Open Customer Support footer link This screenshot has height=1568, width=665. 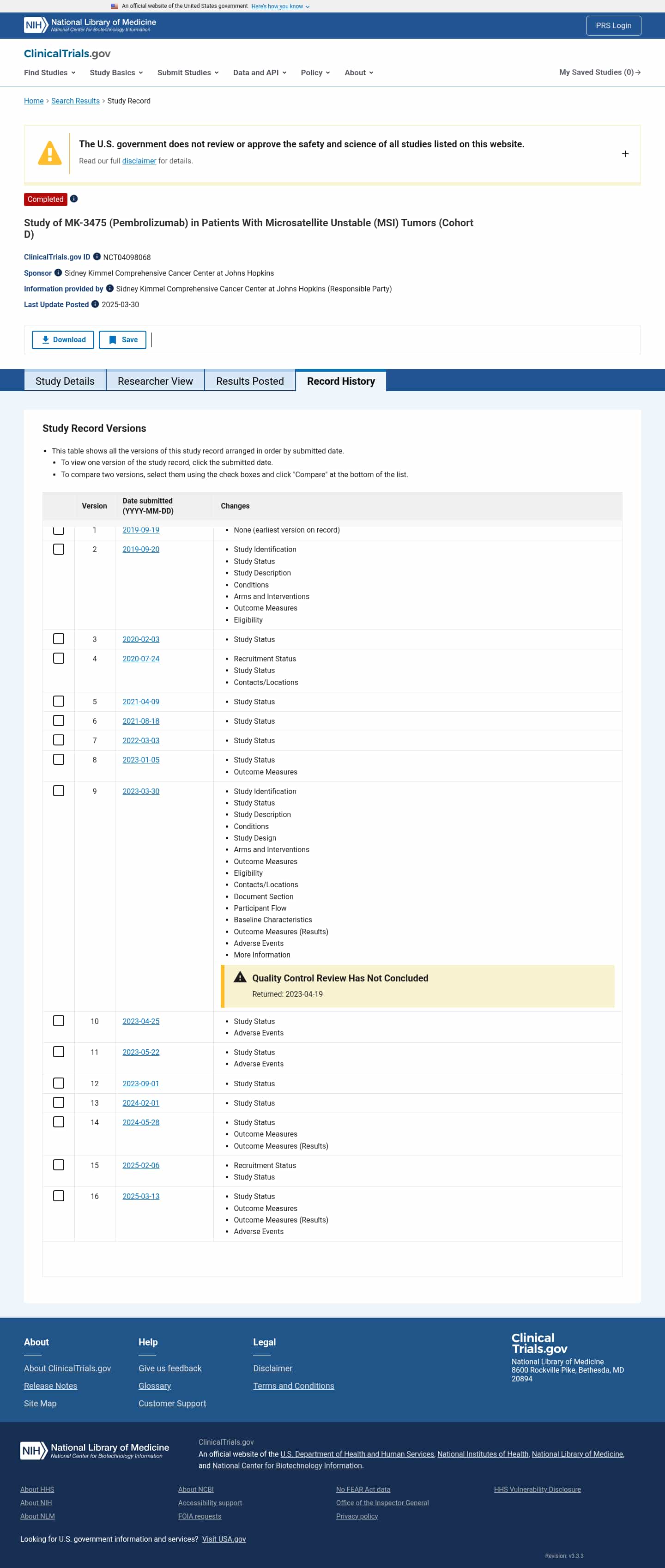click(x=172, y=1403)
